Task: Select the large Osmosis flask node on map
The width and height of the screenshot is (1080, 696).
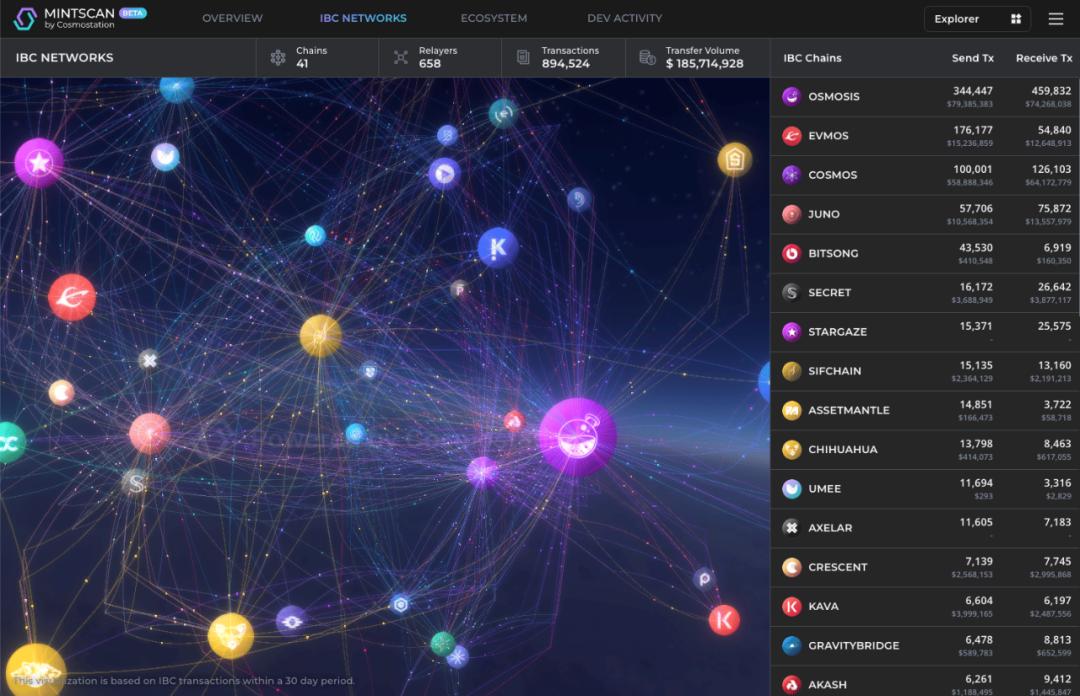Action: (577, 436)
